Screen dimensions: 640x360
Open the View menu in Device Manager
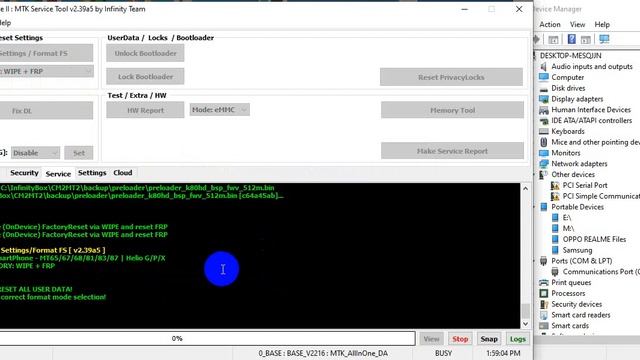[577, 24]
